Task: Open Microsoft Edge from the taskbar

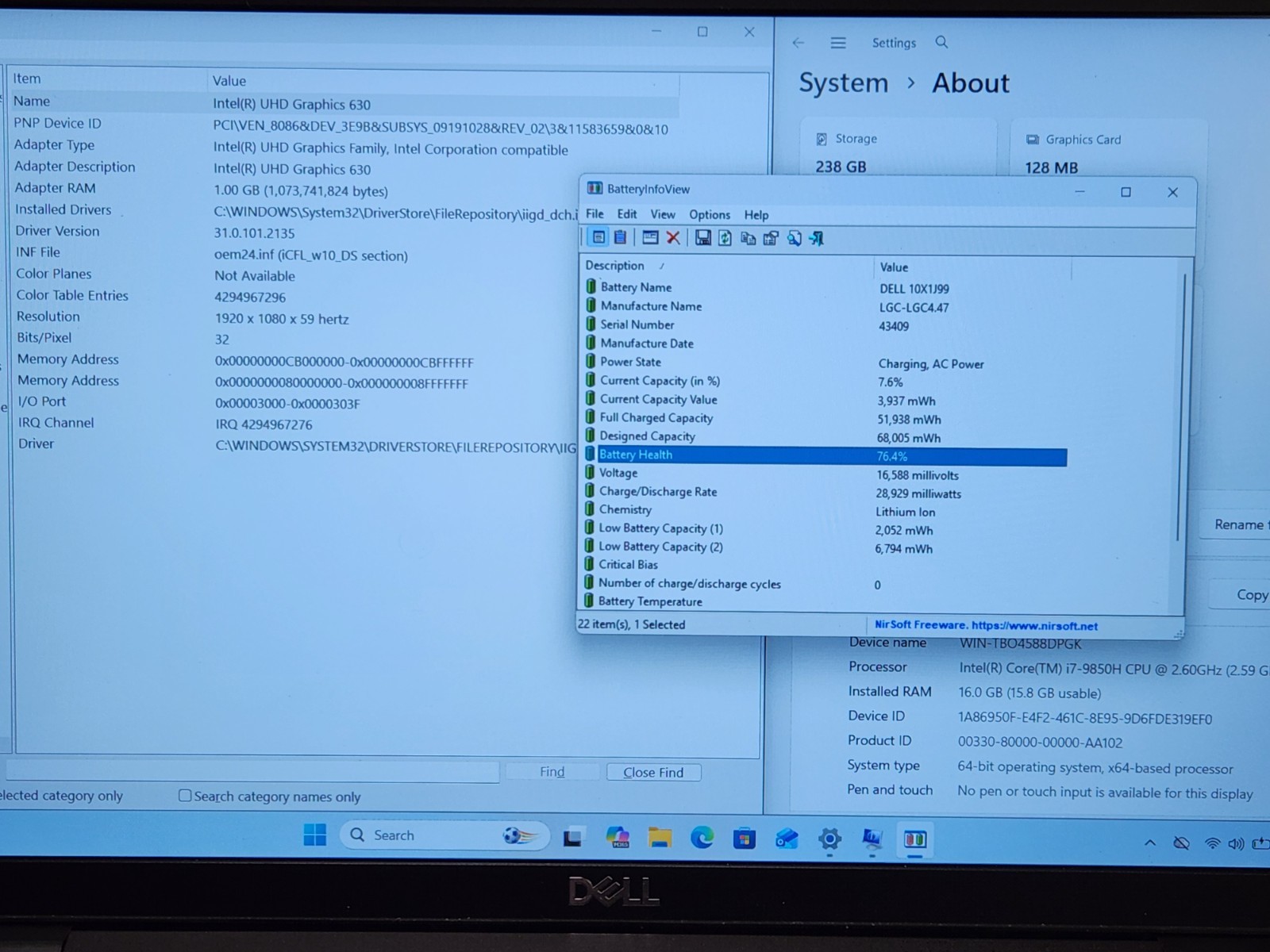Action: [702, 838]
